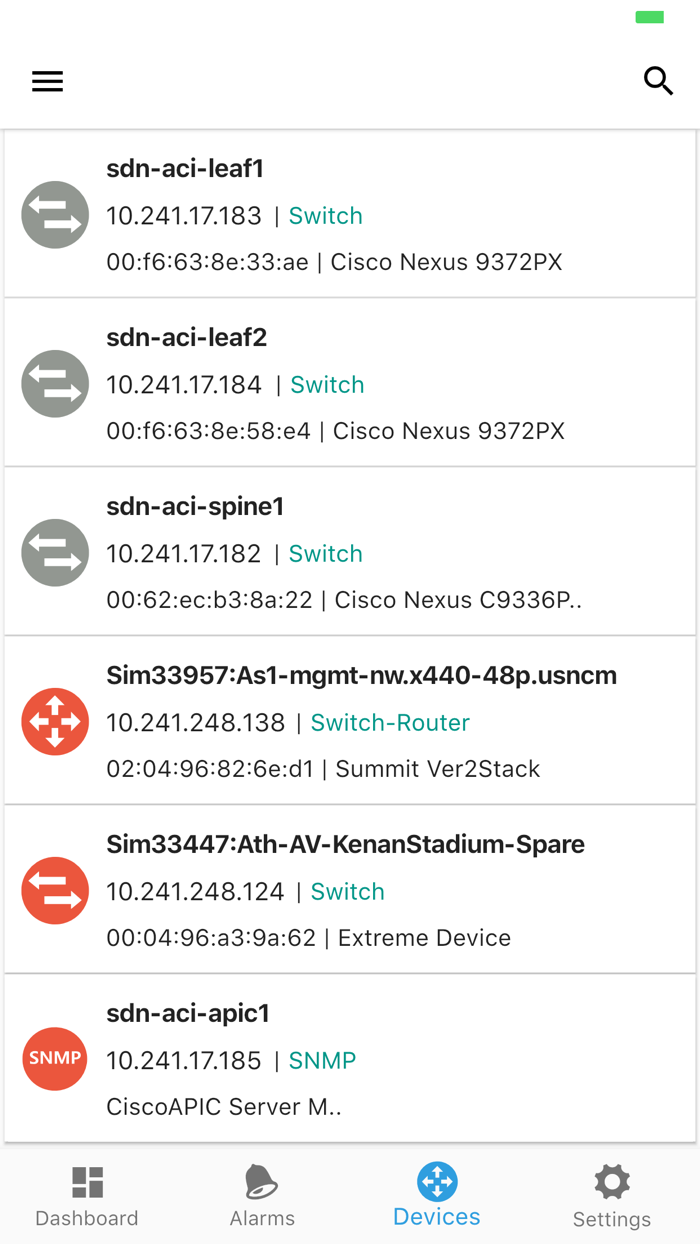Switch to the Dashboard tab
This screenshot has height=1244, width=700.
87,1196
